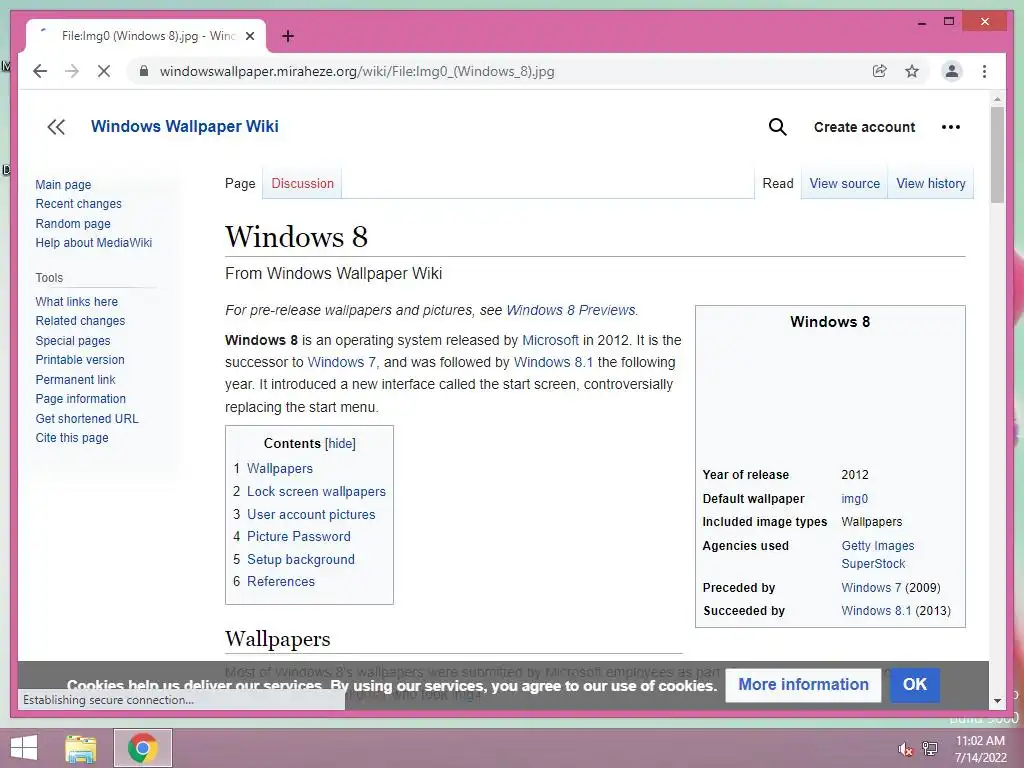Screen dimensions: 1024x768
Task: Jump to References section
Action: tap(281, 581)
